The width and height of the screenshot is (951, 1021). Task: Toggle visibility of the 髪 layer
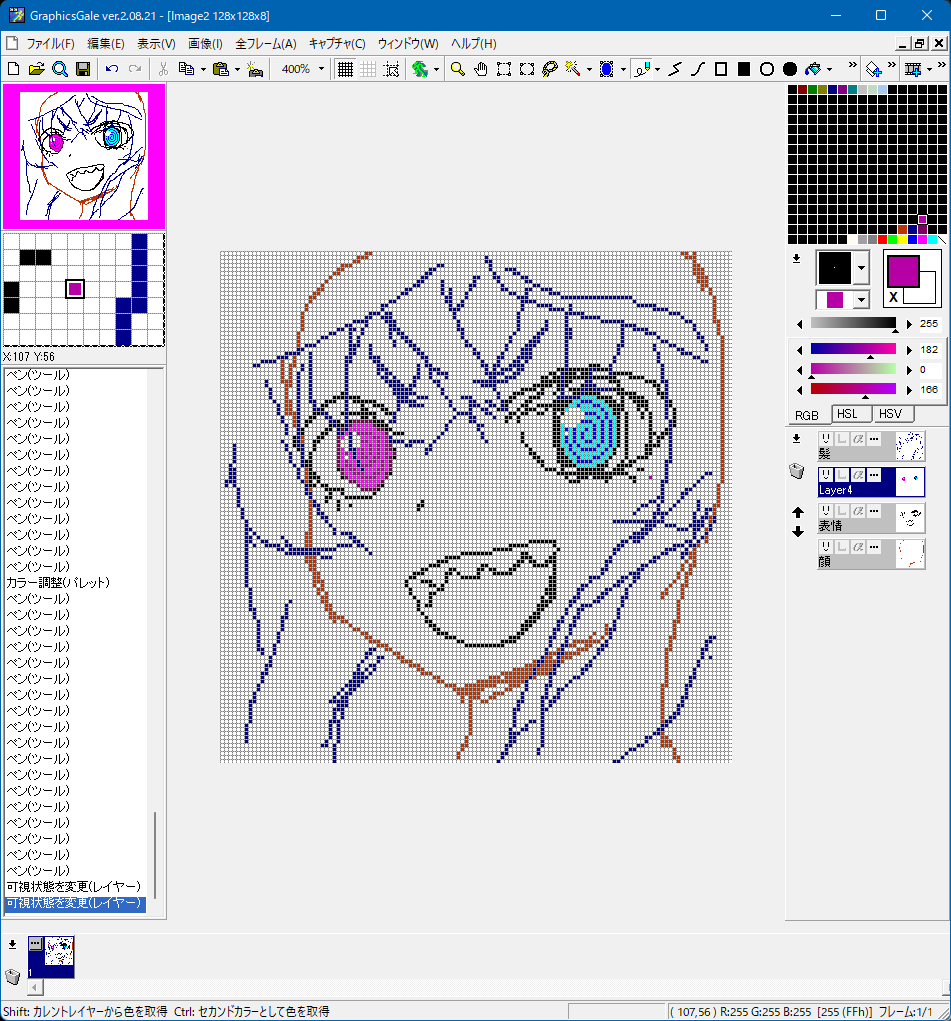pyautogui.click(x=826, y=439)
